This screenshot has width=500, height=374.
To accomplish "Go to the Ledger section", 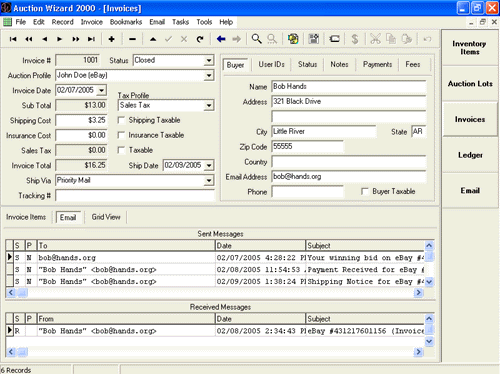I will coord(470,155).
